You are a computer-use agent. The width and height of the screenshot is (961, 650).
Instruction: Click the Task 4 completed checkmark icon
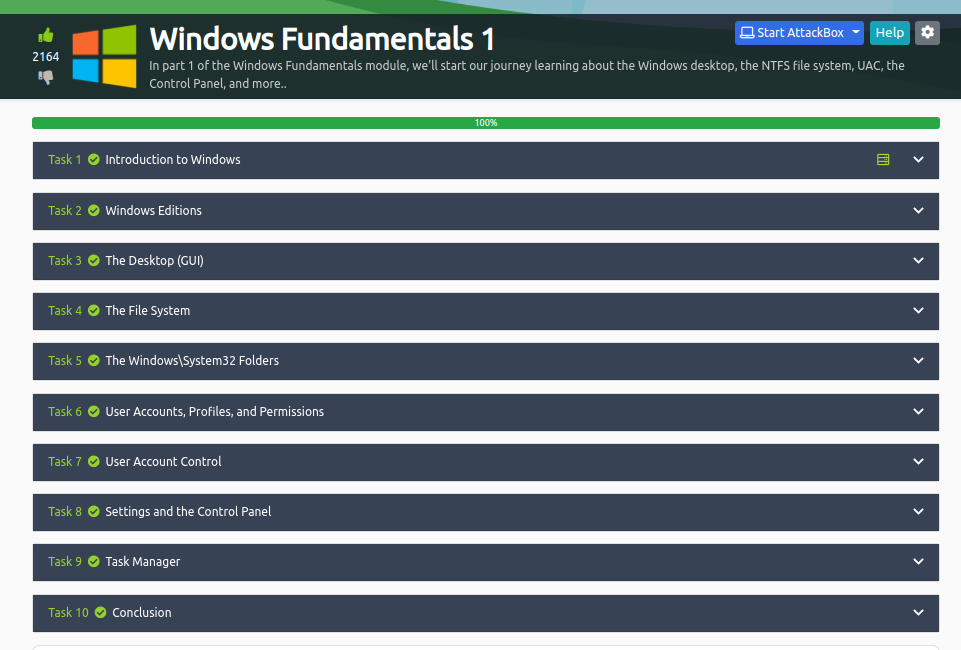coord(94,311)
